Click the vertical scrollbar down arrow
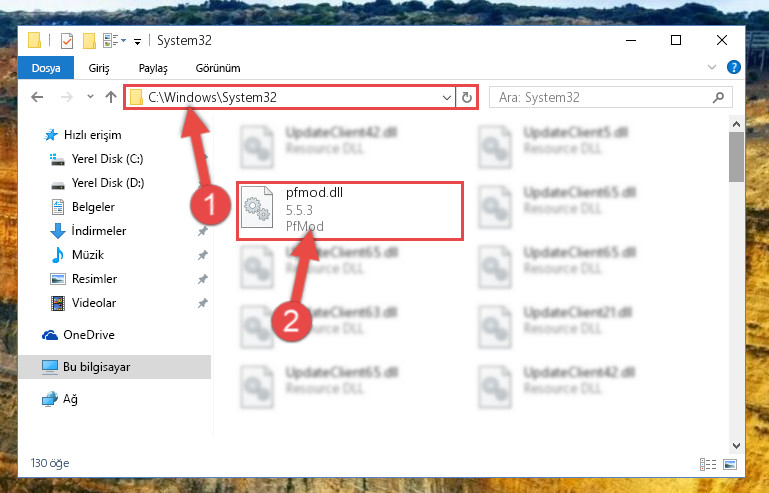The image size is (769, 493). [736, 445]
